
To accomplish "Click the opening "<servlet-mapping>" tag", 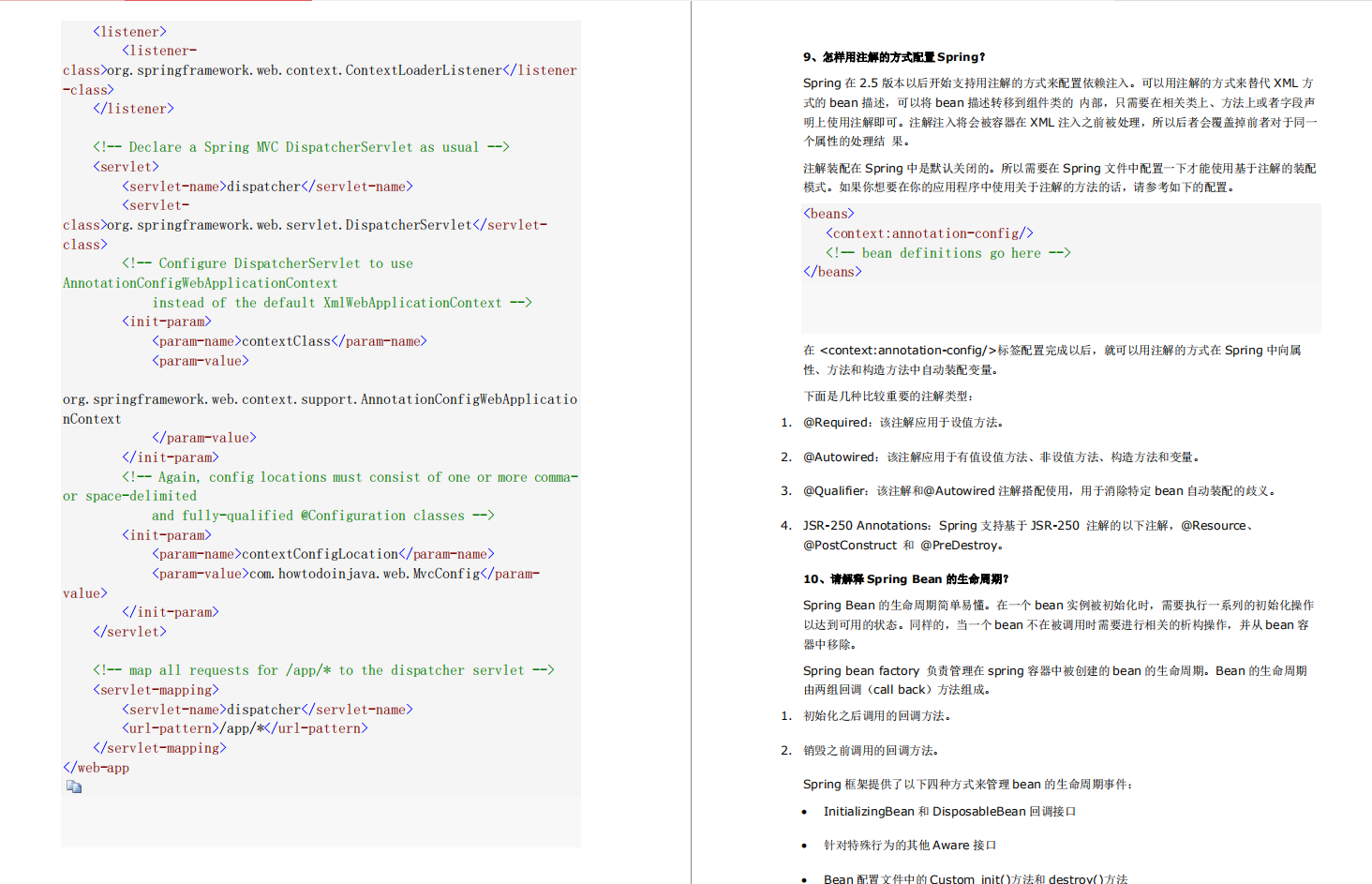I will [x=156, y=690].
